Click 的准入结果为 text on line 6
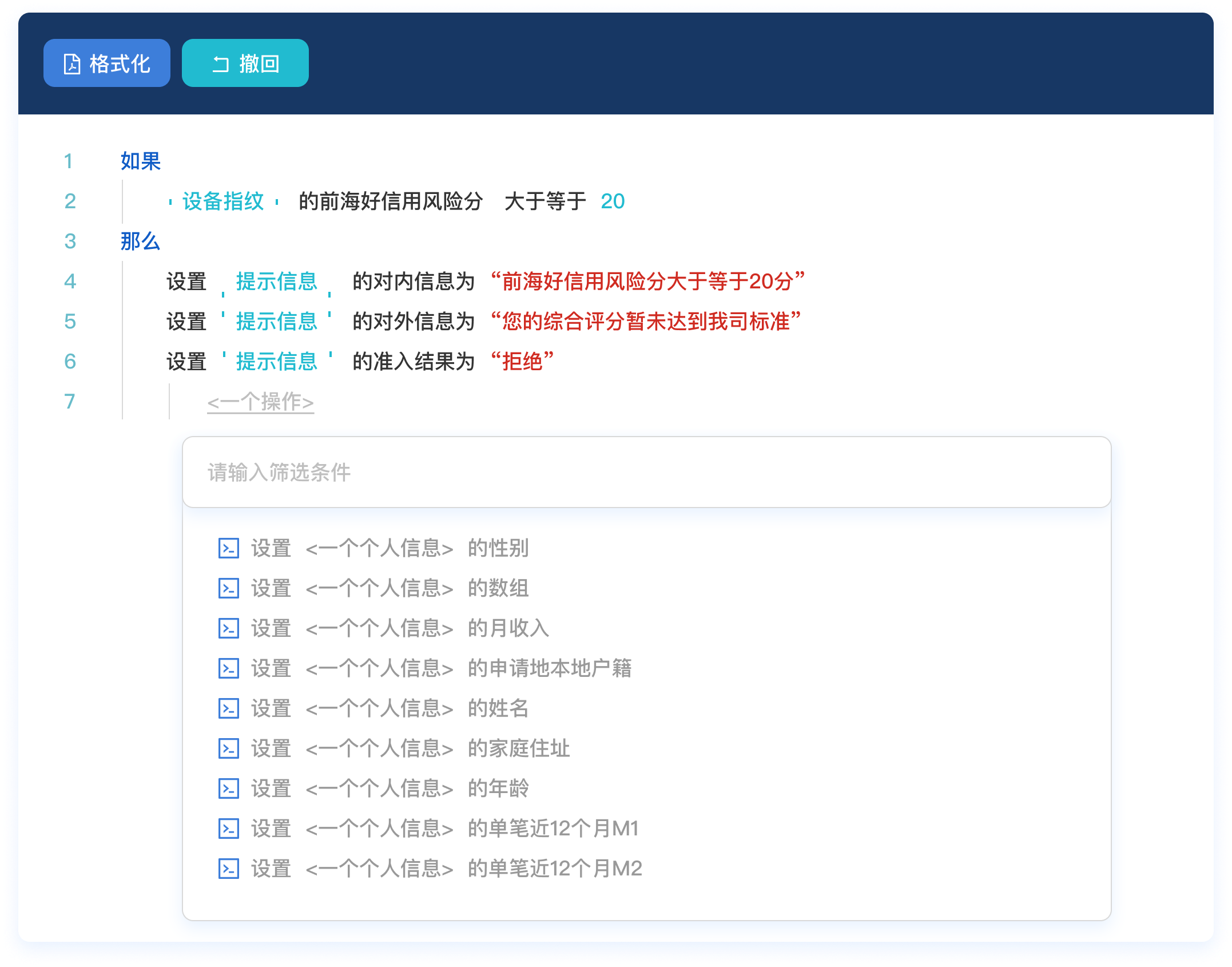Image resolution: width=1232 pixels, height=967 pixels. click(414, 362)
